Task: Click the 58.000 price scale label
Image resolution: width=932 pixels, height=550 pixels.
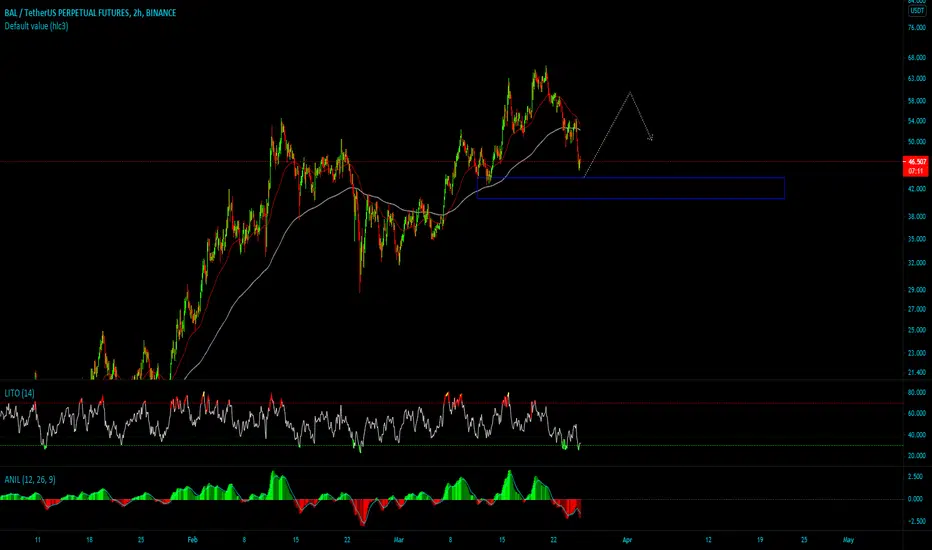Action: click(x=917, y=101)
